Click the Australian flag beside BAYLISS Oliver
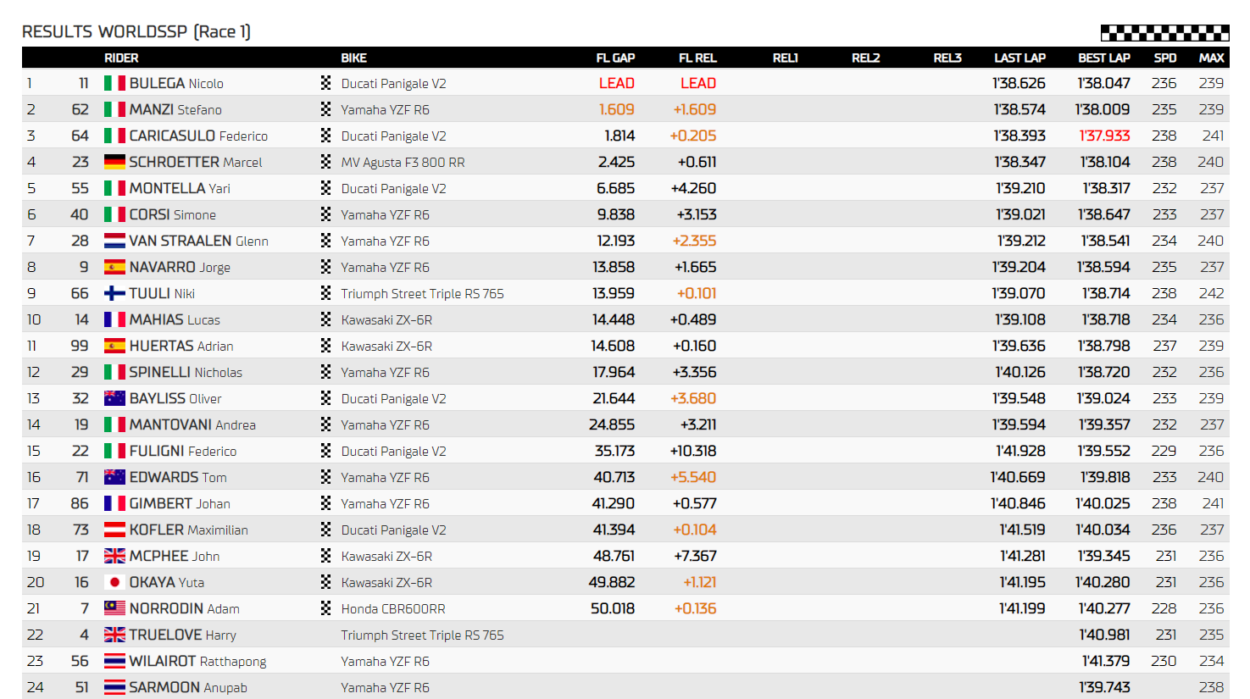Screen dimensions: 1250x699 point(114,398)
